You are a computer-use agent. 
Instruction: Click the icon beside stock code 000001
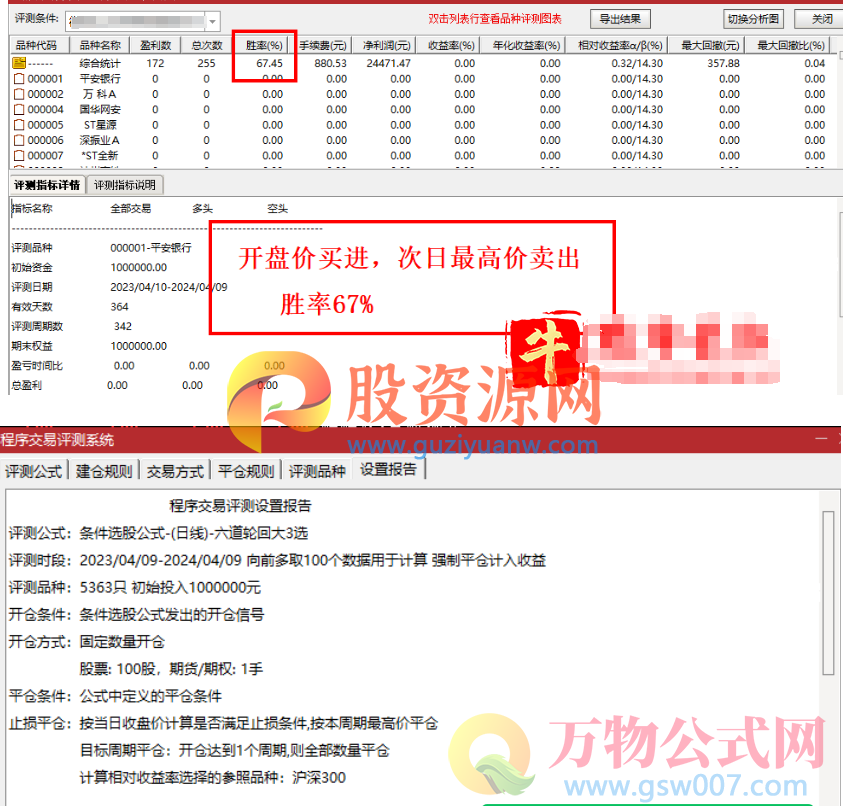[x=19, y=79]
